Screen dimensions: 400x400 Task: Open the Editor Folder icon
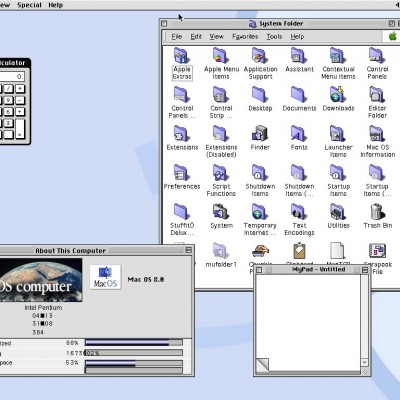click(377, 95)
